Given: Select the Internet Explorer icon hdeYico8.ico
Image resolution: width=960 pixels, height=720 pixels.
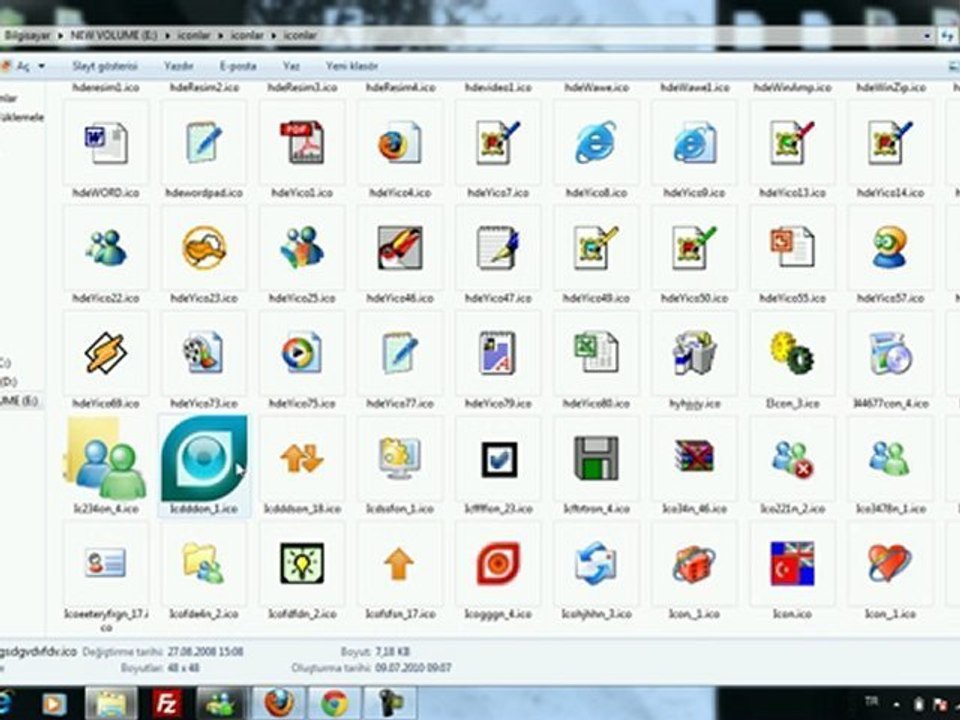Looking at the screenshot, I should pos(596,143).
